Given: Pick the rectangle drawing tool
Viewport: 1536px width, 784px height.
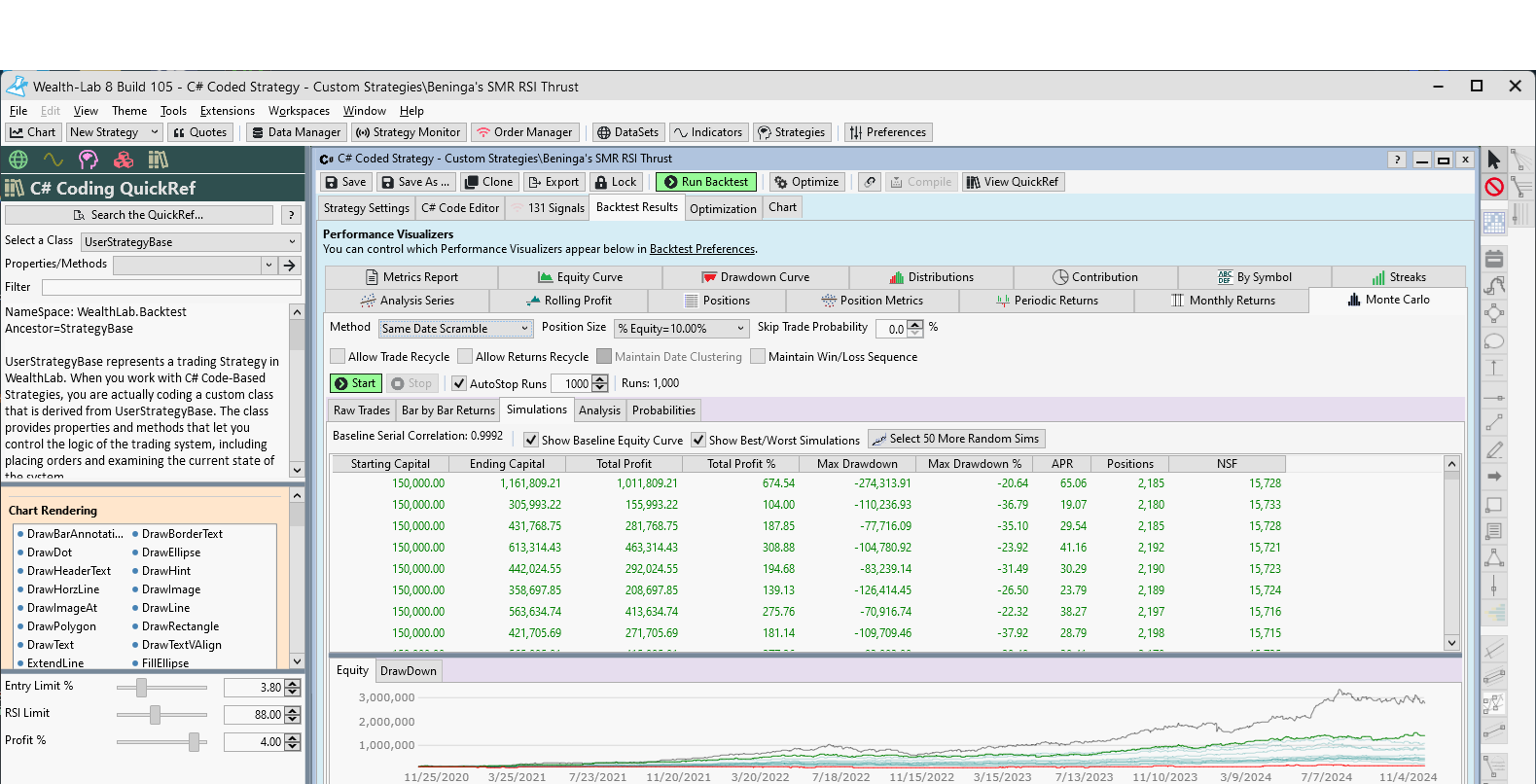Looking at the screenshot, I should click(1494, 505).
